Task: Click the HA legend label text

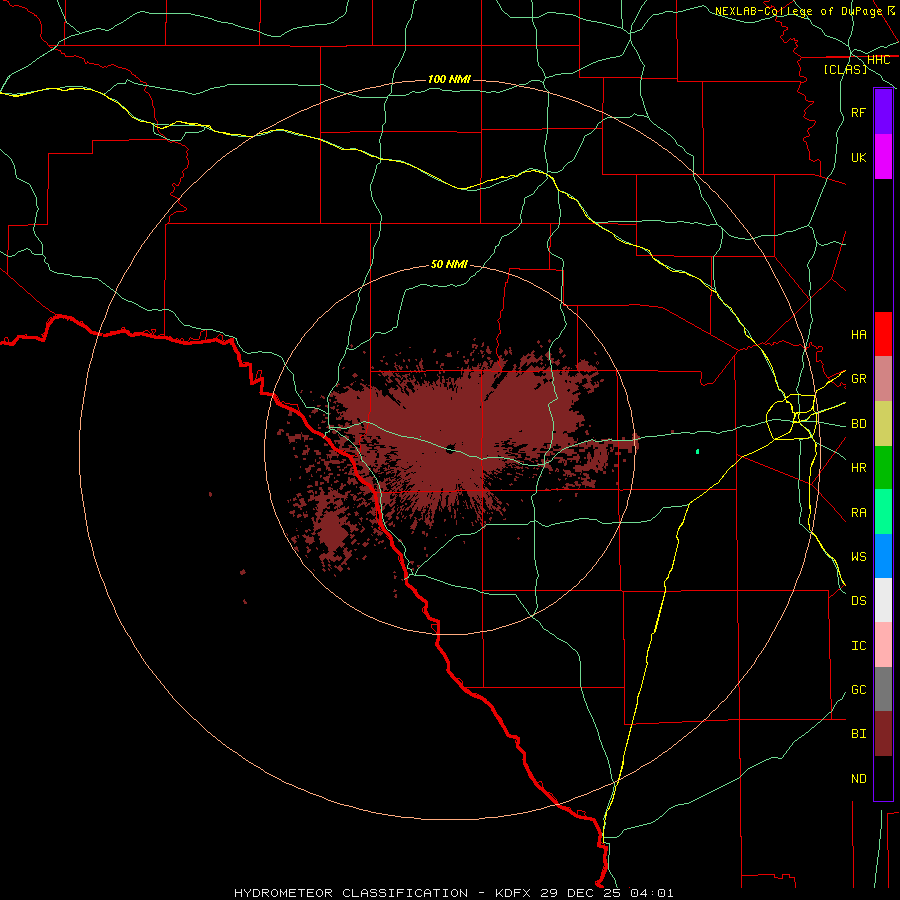Action: [858, 334]
